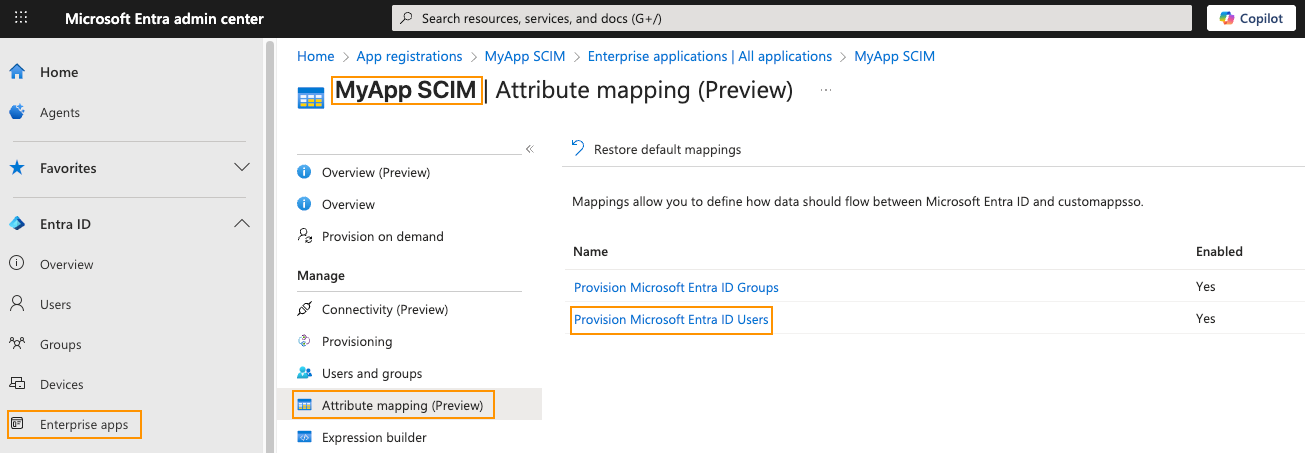Click the Connectivity plug icon
The height and width of the screenshot is (453, 1305).
point(305,309)
